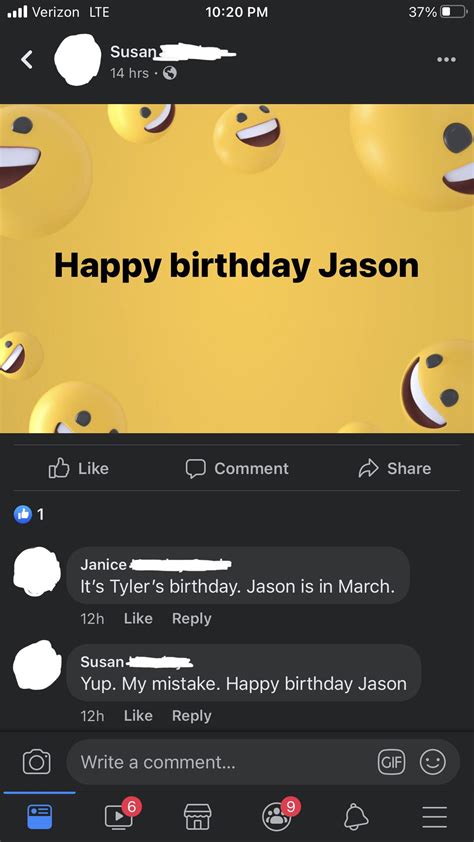Select the News Feed home tab
474x842 pixels.
(40, 817)
